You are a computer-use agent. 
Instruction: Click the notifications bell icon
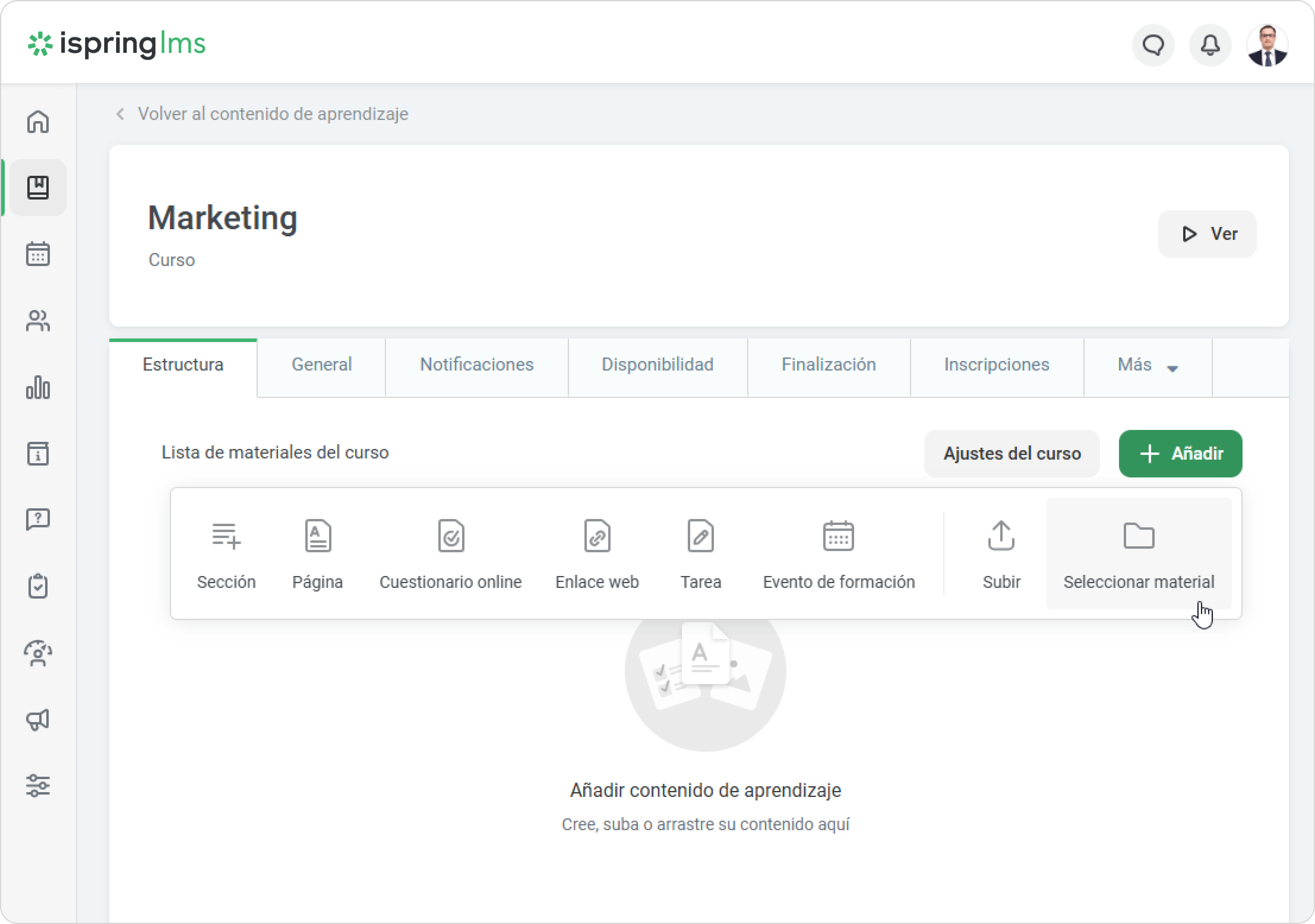point(1210,45)
